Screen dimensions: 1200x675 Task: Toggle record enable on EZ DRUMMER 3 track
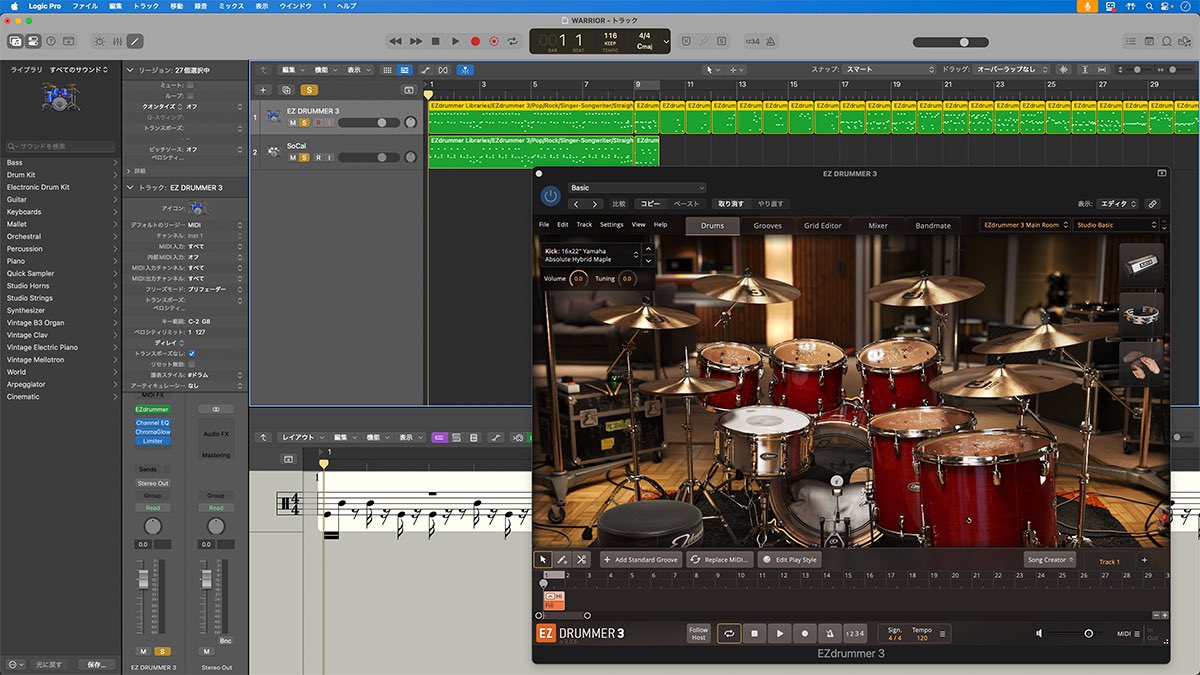click(318, 122)
